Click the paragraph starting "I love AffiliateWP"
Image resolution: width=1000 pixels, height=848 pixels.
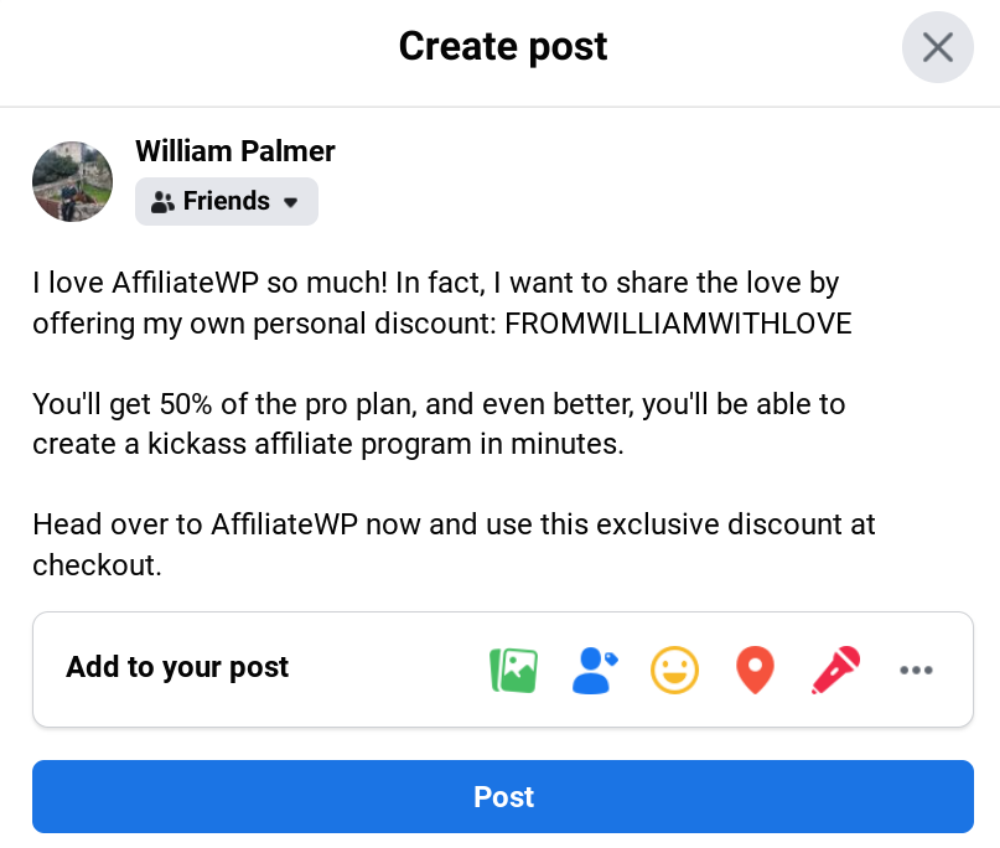click(435, 284)
